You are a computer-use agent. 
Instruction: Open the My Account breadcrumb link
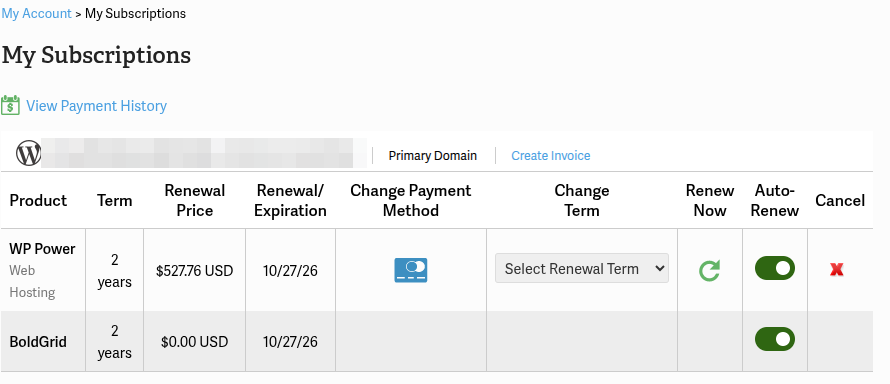point(36,13)
